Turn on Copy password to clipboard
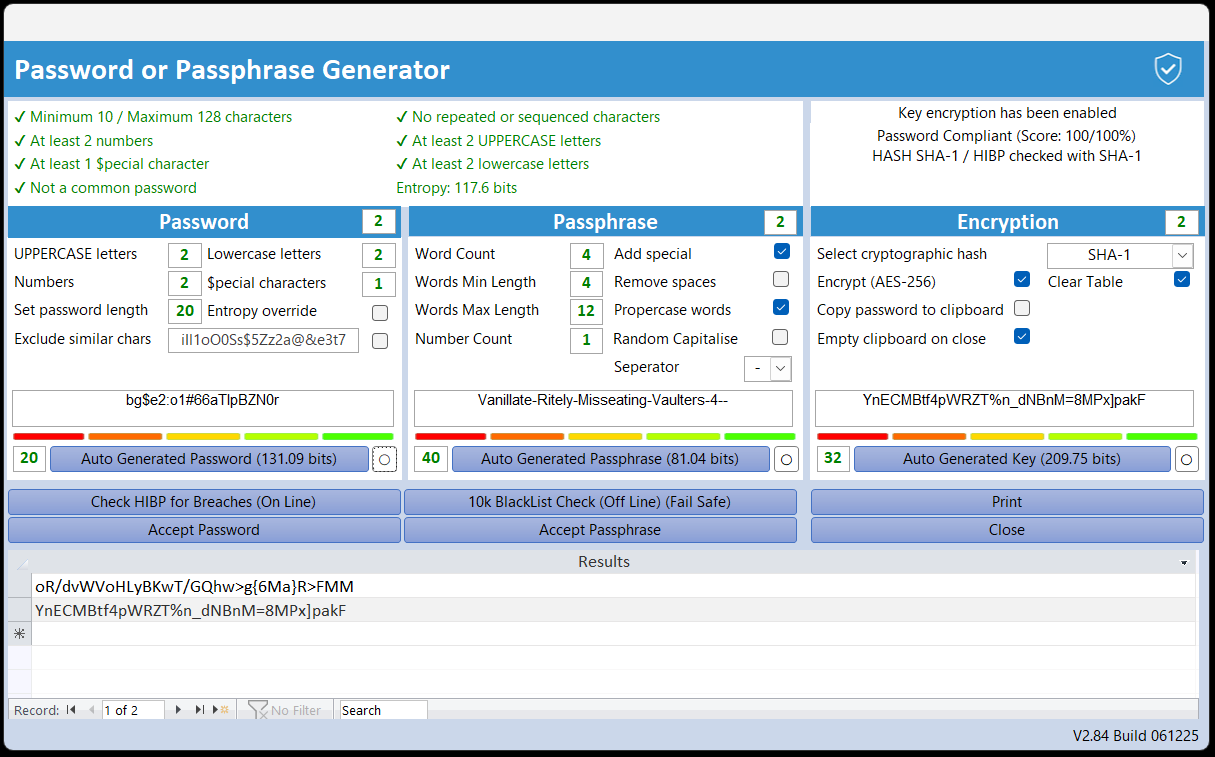The image size is (1215, 757). pyautogui.click(x=1022, y=309)
